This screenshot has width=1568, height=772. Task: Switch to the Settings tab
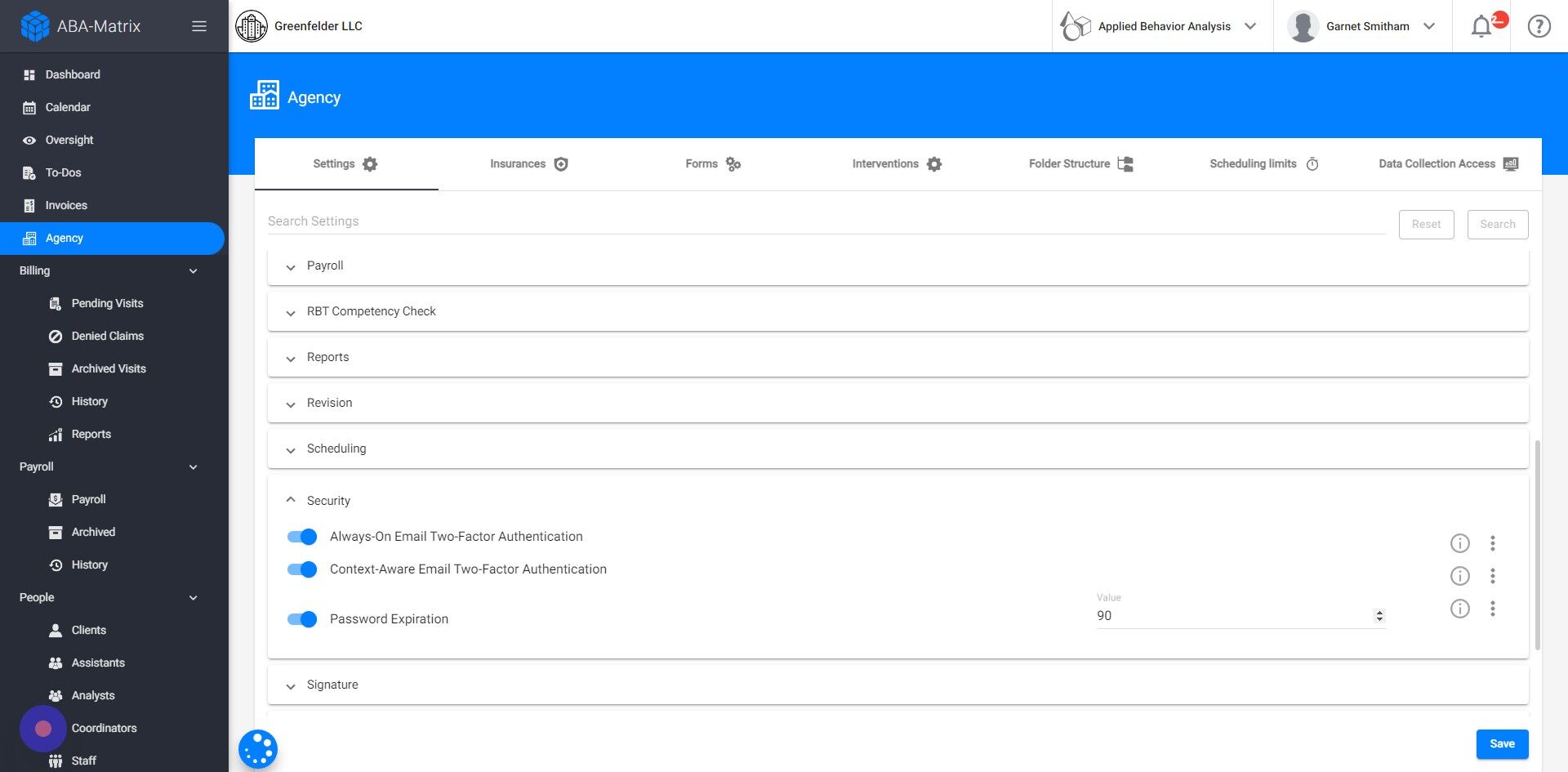(346, 164)
